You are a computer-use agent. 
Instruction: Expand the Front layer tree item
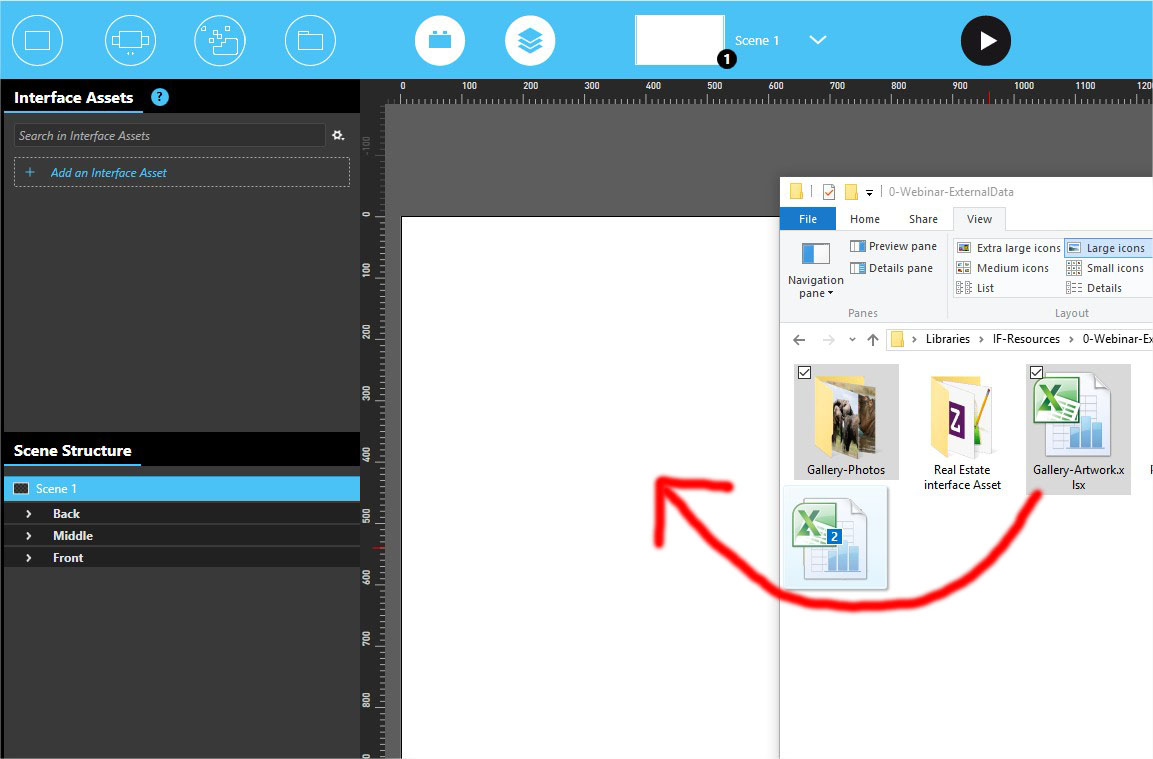pyautogui.click(x=29, y=558)
